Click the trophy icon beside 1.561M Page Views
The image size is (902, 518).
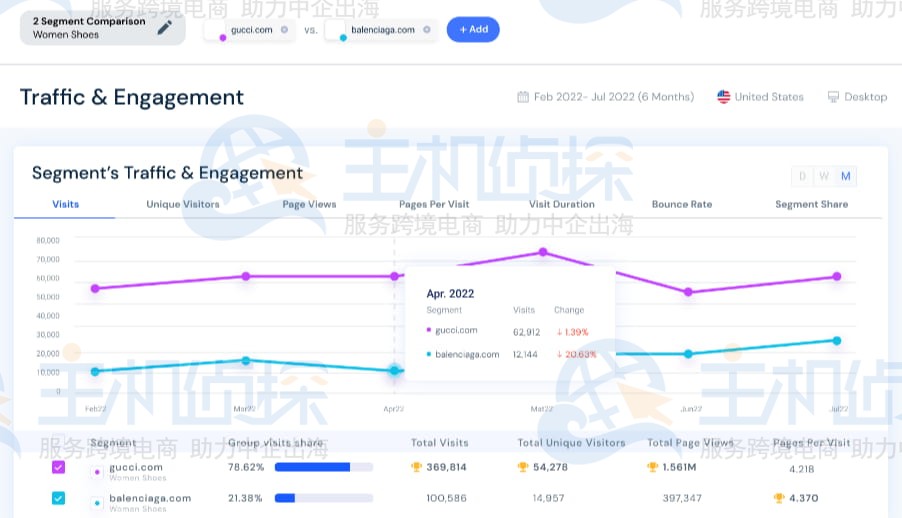tap(653, 467)
